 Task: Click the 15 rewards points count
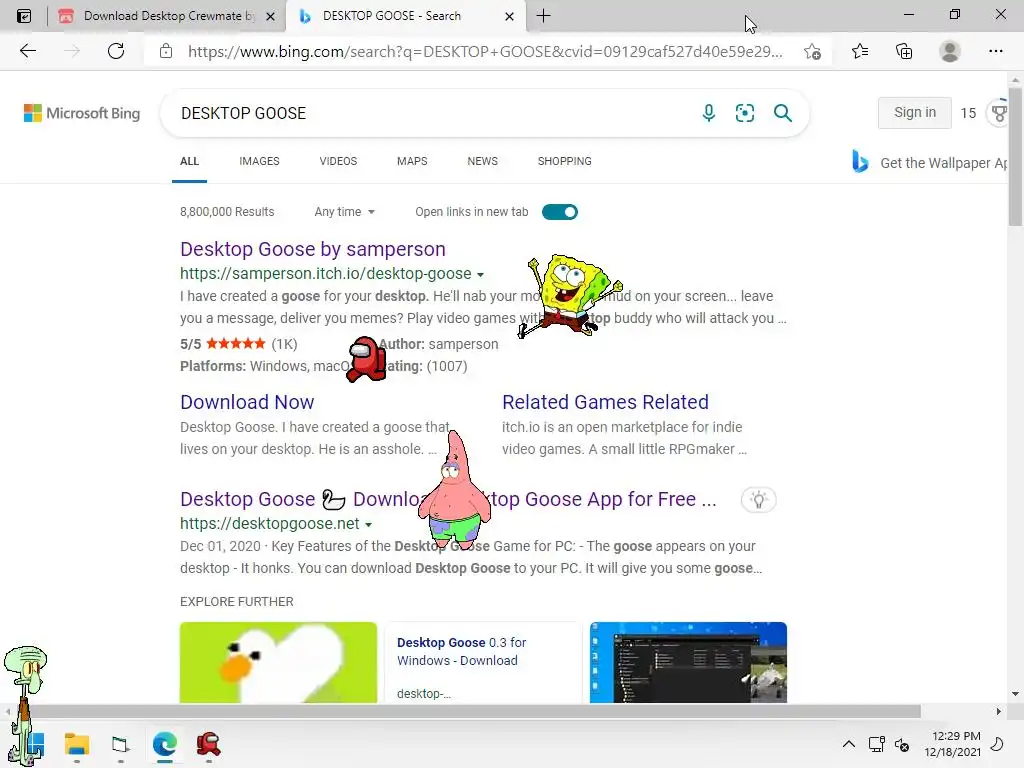(968, 113)
